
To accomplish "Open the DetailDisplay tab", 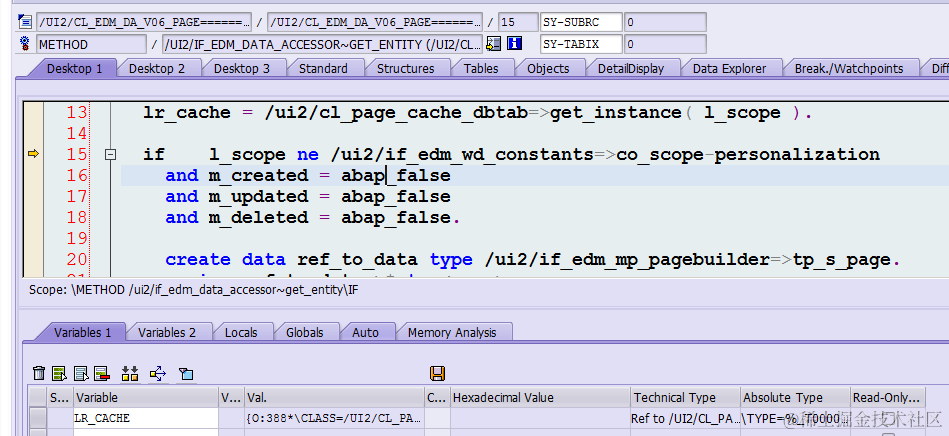I will (631, 68).
